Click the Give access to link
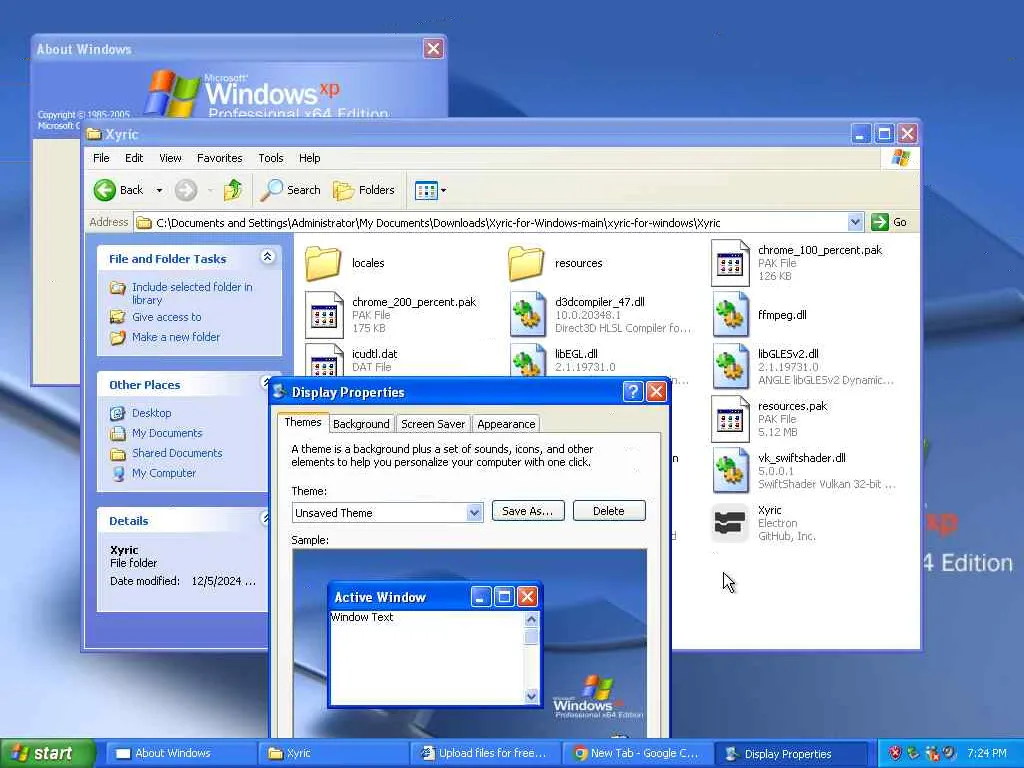Image resolution: width=1024 pixels, height=768 pixels. pos(167,317)
